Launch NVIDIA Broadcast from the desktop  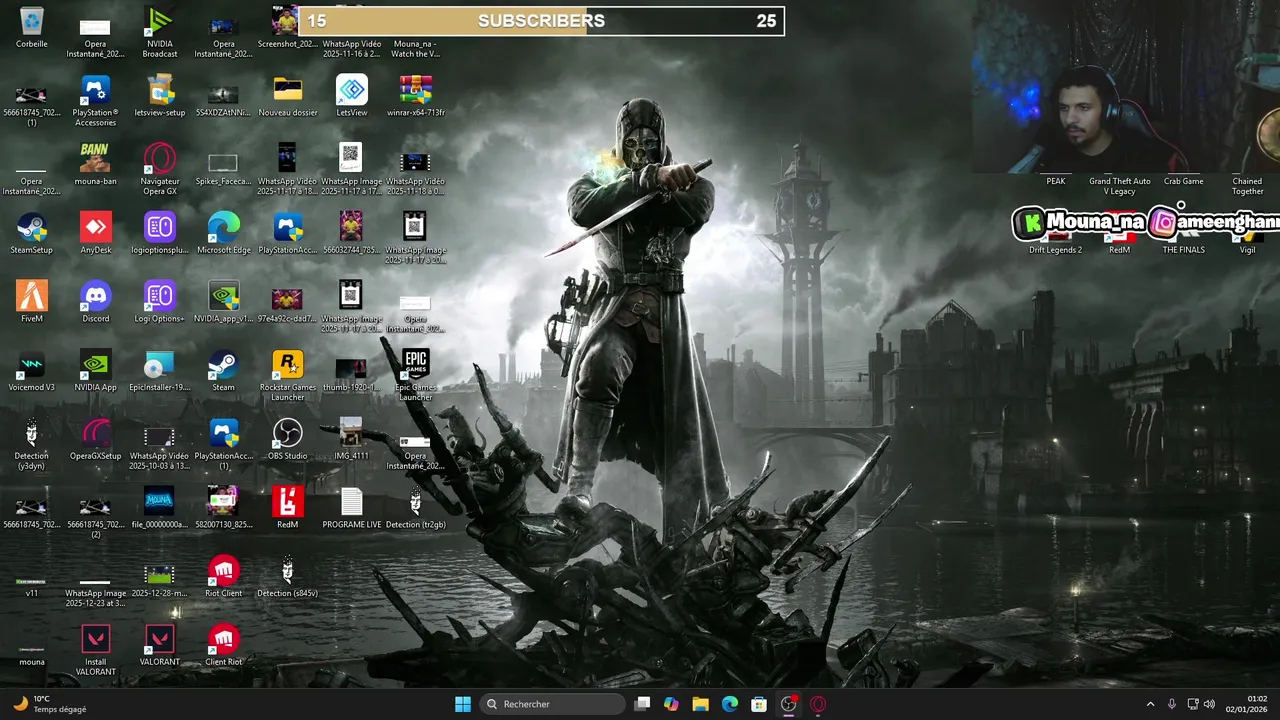(159, 32)
